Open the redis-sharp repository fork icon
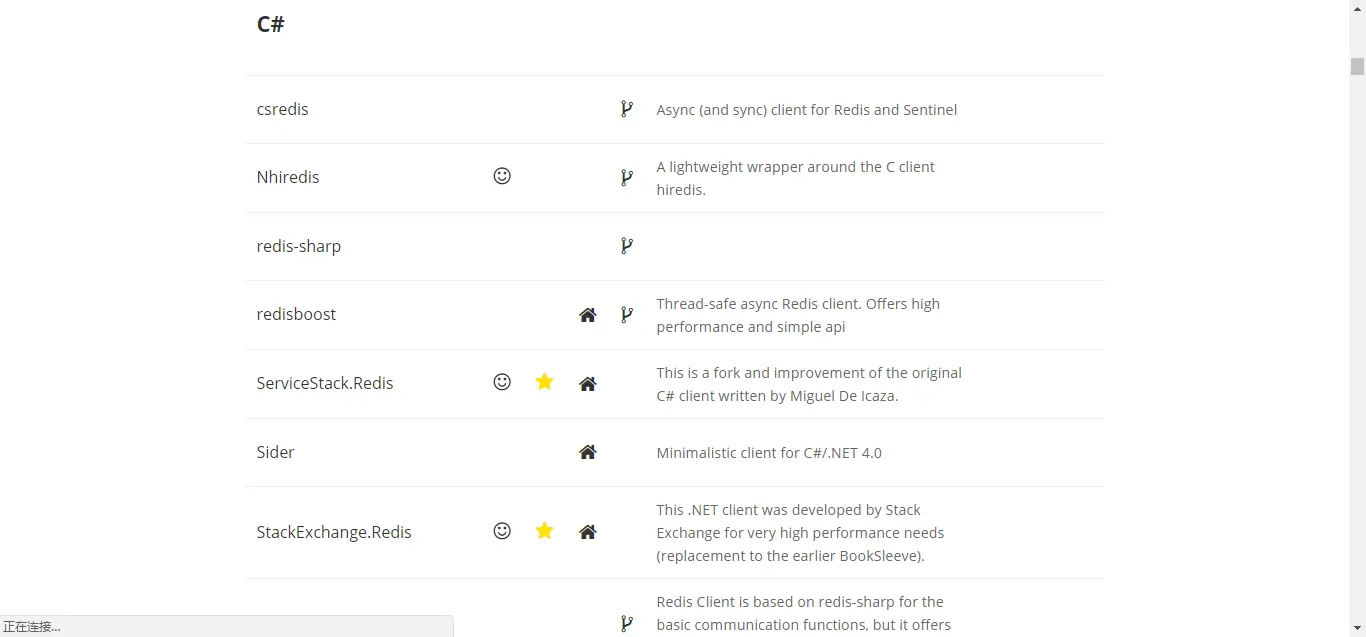Viewport: 1366px width, 637px height. [626, 246]
